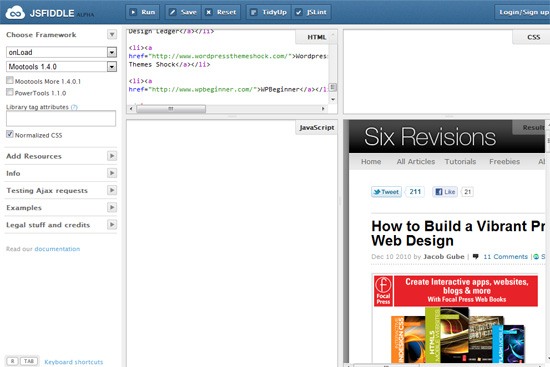Open Freebies in the nav
Screen dimensions: 550x367
tap(504, 161)
